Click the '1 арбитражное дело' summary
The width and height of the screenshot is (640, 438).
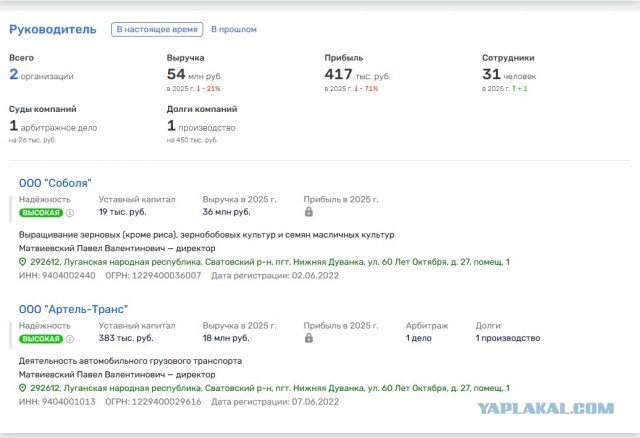click(53, 126)
